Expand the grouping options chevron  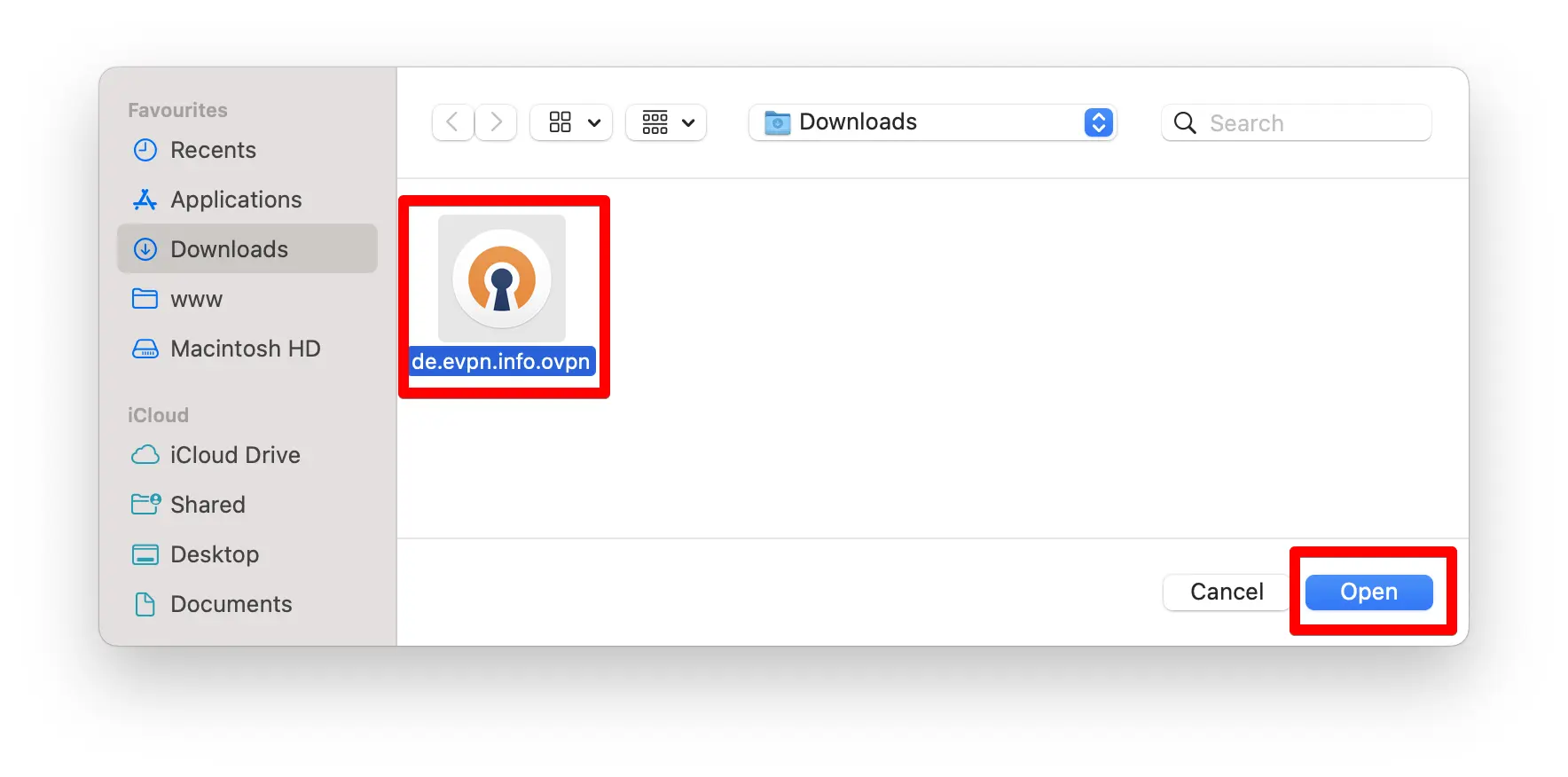(688, 123)
